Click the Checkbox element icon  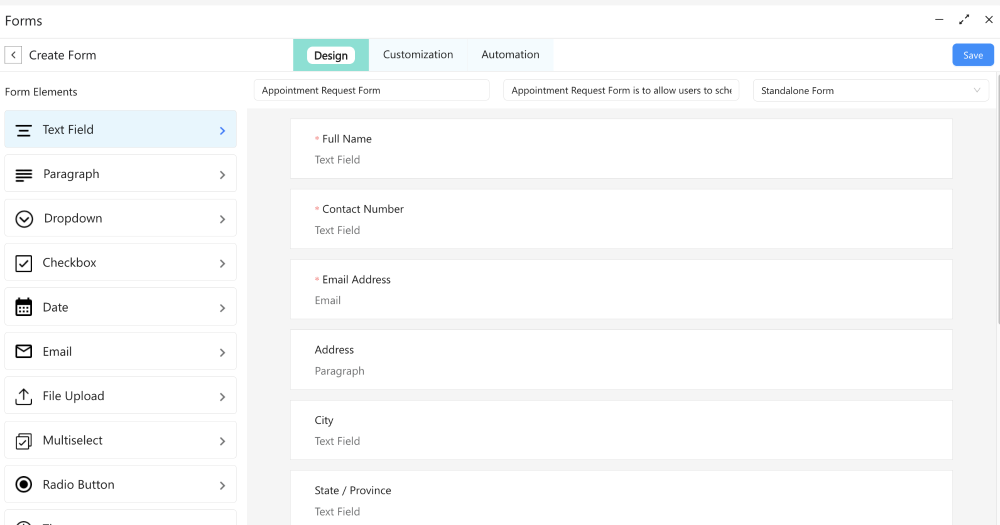click(x=24, y=263)
